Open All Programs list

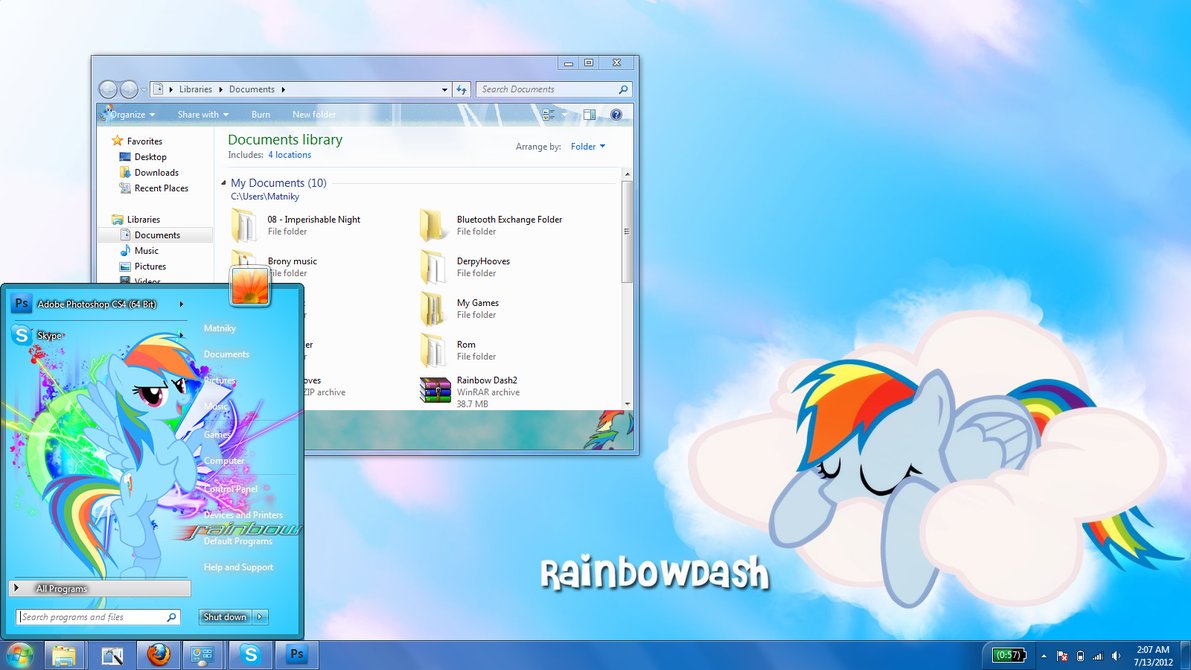100,589
